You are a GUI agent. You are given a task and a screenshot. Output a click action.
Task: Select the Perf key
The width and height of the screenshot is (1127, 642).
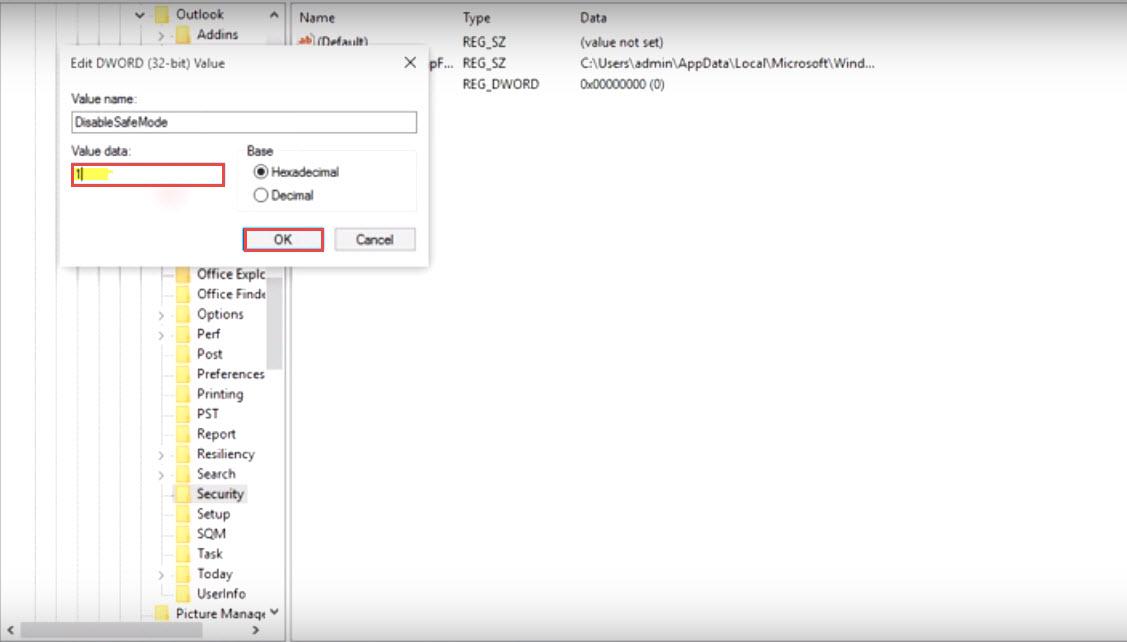click(x=208, y=334)
